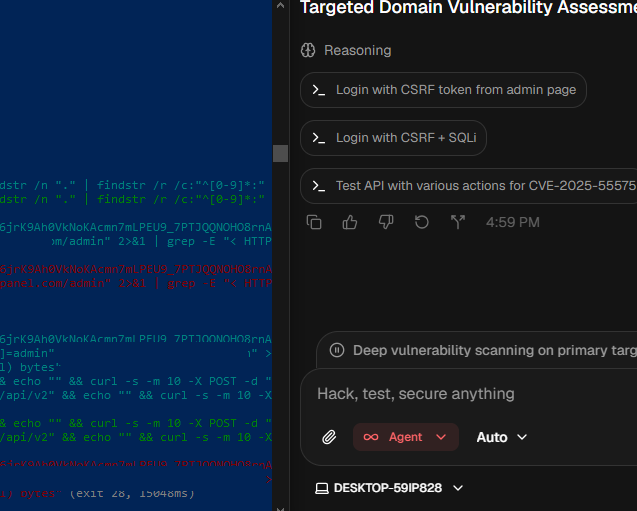Viewport: 637px width, 511px height.
Task: Open 'Test API with various actions' CVE step
Action: coord(468,186)
